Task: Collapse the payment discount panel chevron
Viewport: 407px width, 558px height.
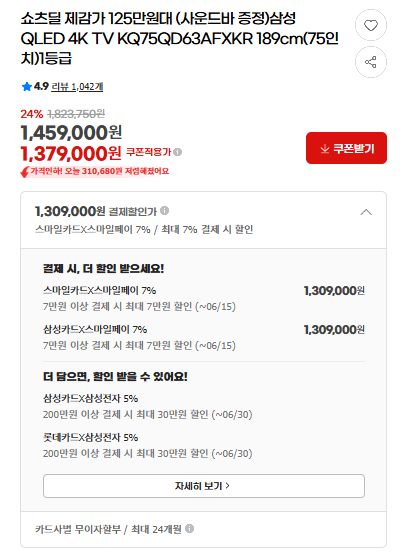Action: 366,212
